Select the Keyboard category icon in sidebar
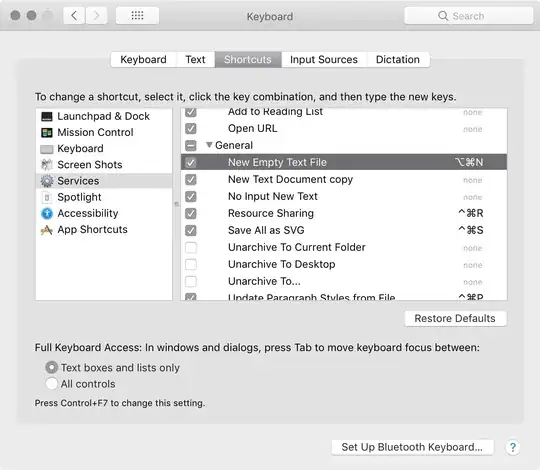Image resolution: width=540 pixels, height=470 pixels. (47, 149)
